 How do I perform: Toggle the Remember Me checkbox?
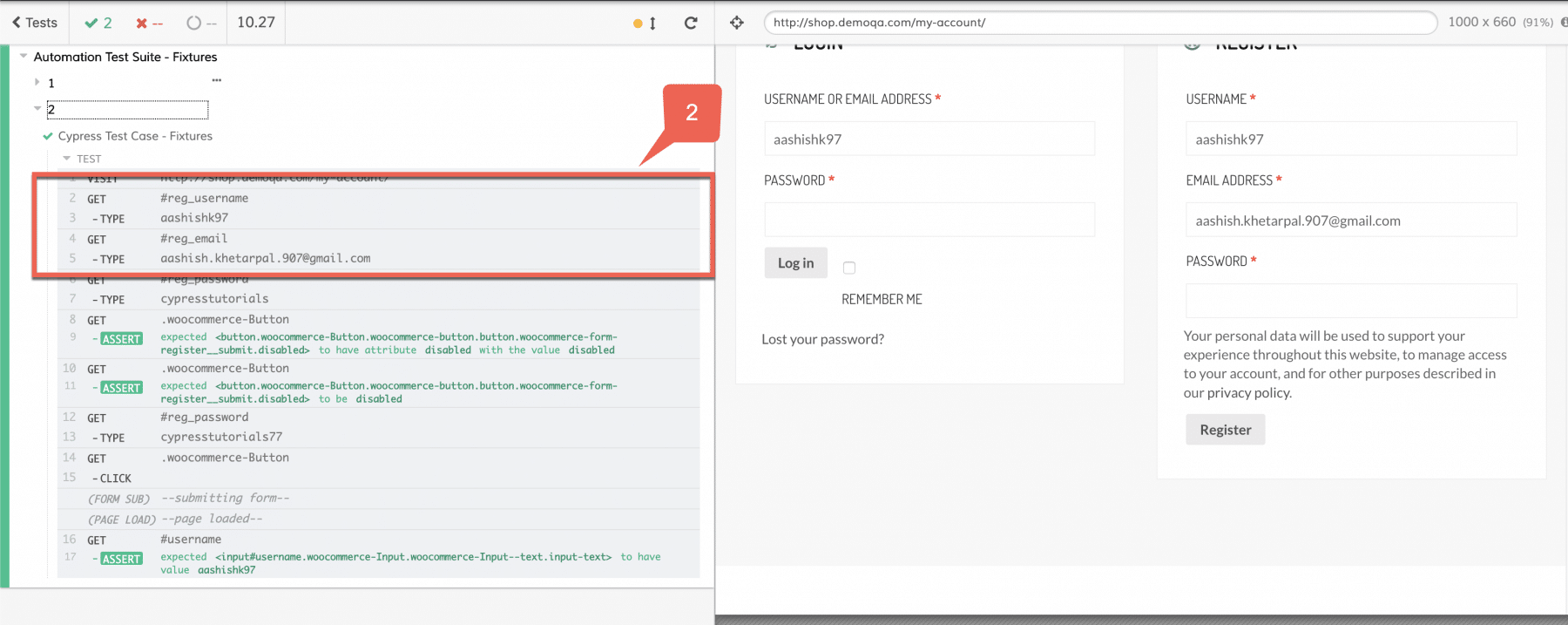tap(849, 268)
